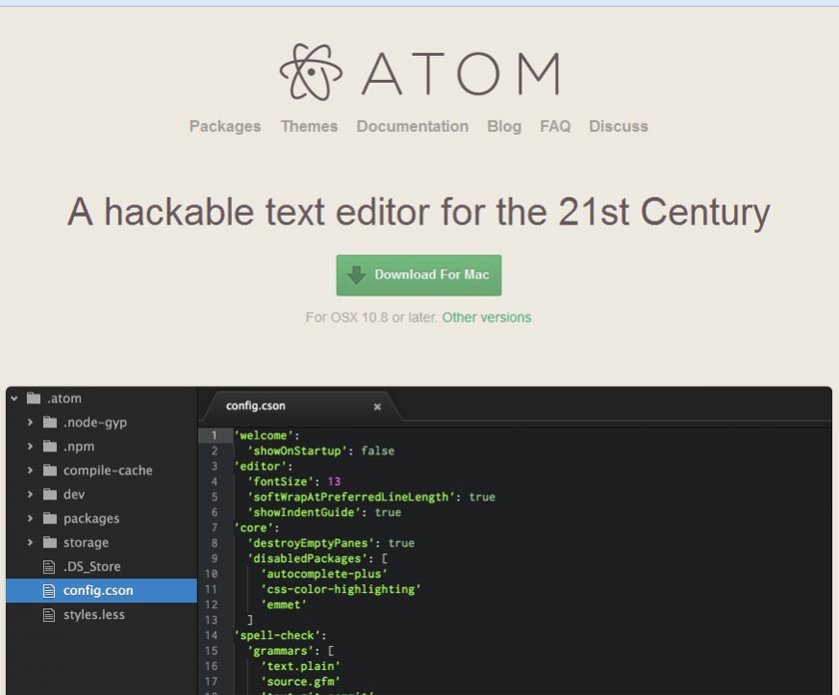Expand the storage folder chevron

tap(30, 543)
